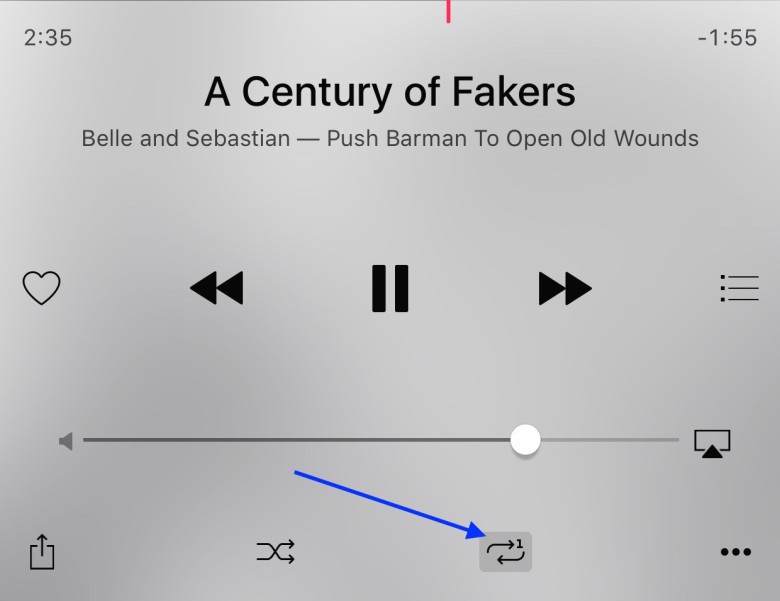The width and height of the screenshot is (780, 601).
Task: Tap the red playhead marker on scrubber
Action: [x=448, y=11]
